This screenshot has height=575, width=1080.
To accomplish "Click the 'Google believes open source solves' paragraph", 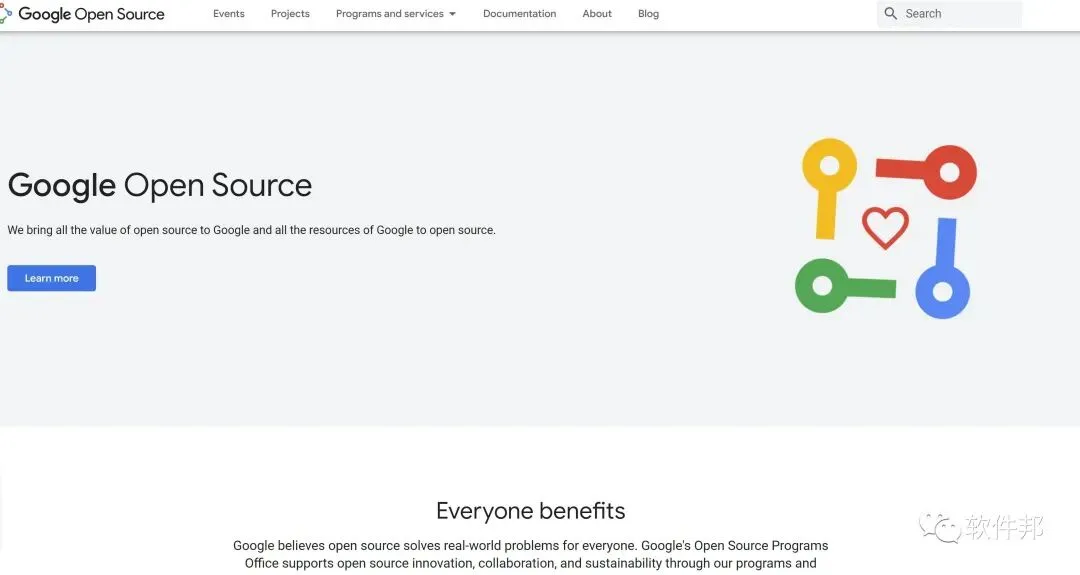I will pyautogui.click(x=530, y=554).
